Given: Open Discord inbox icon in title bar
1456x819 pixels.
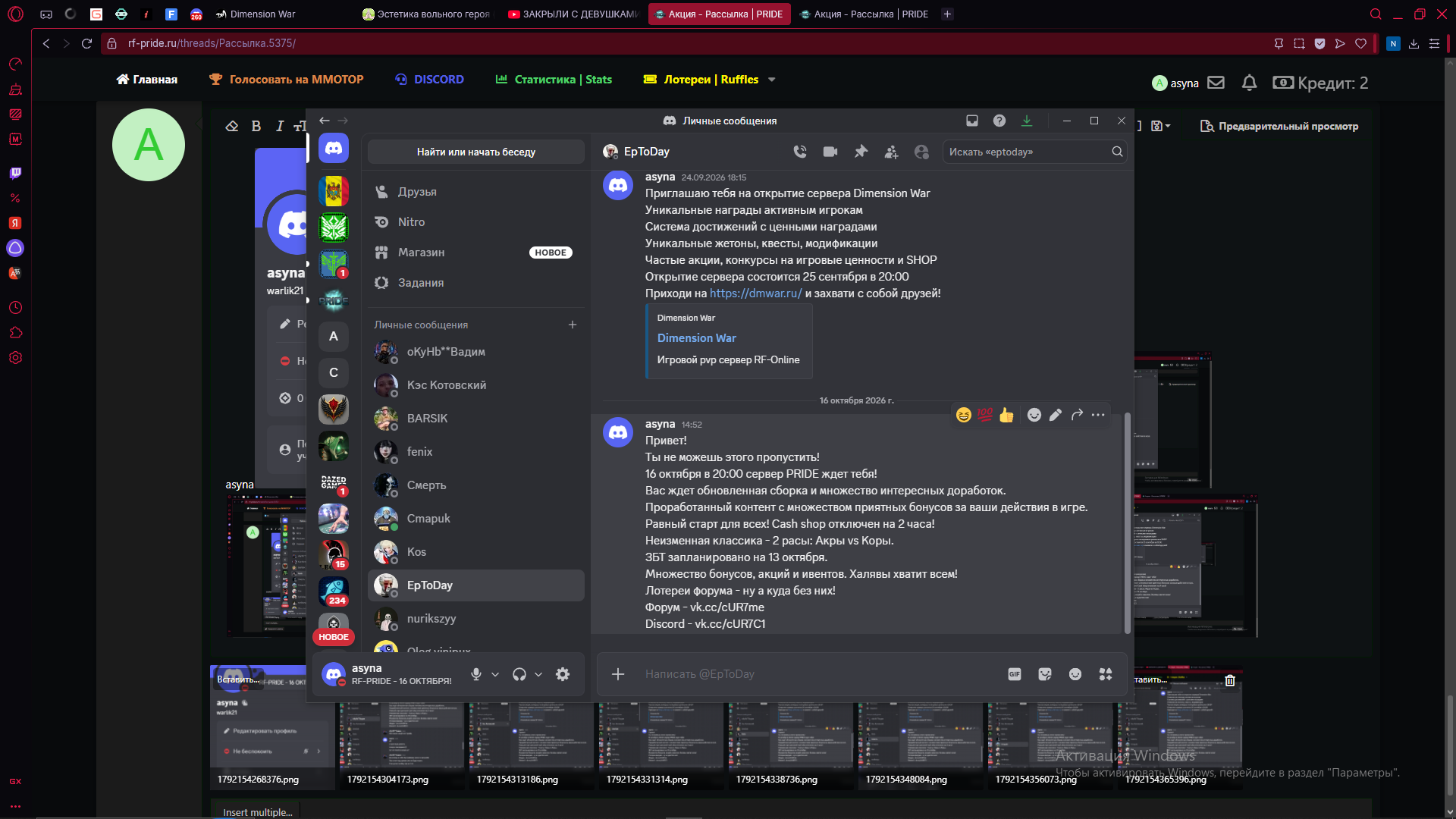Looking at the screenshot, I should [x=972, y=121].
